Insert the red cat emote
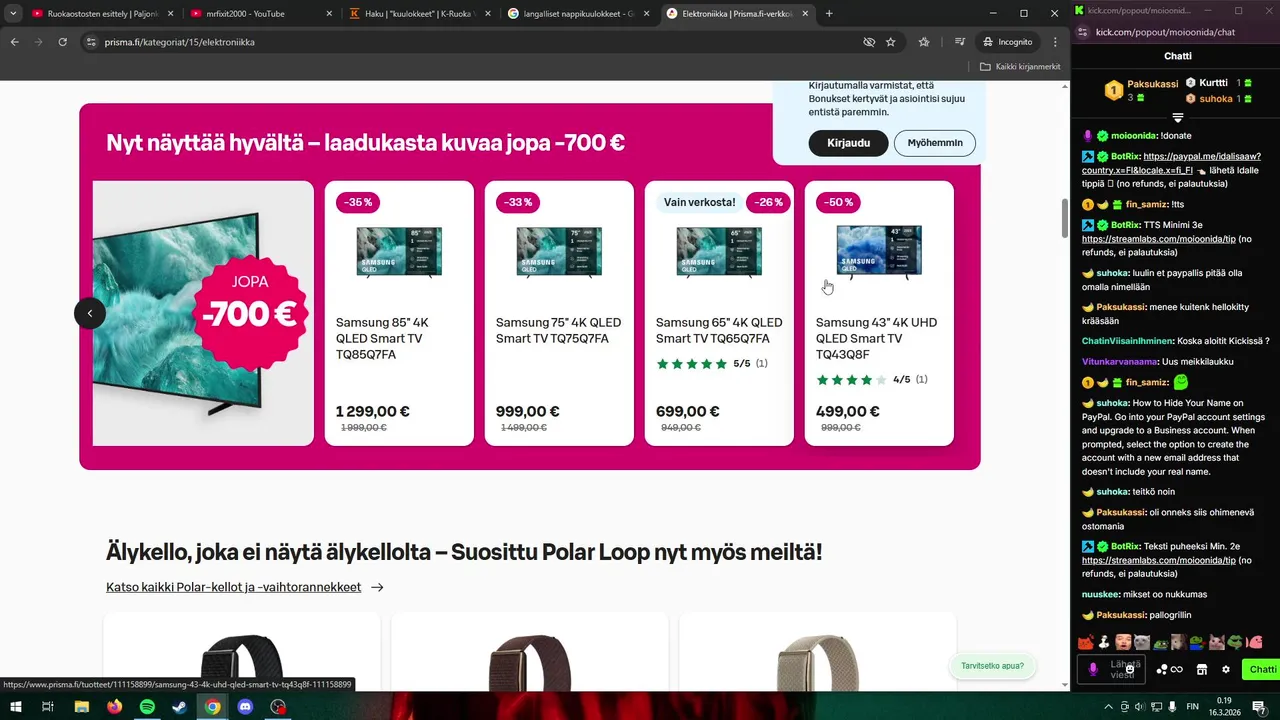 tap(1085, 642)
